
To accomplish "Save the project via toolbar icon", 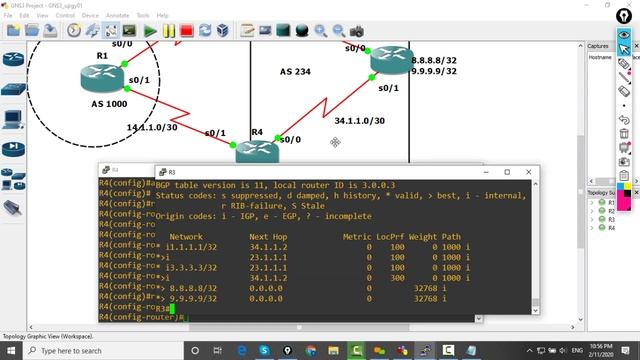I will [x=50, y=31].
